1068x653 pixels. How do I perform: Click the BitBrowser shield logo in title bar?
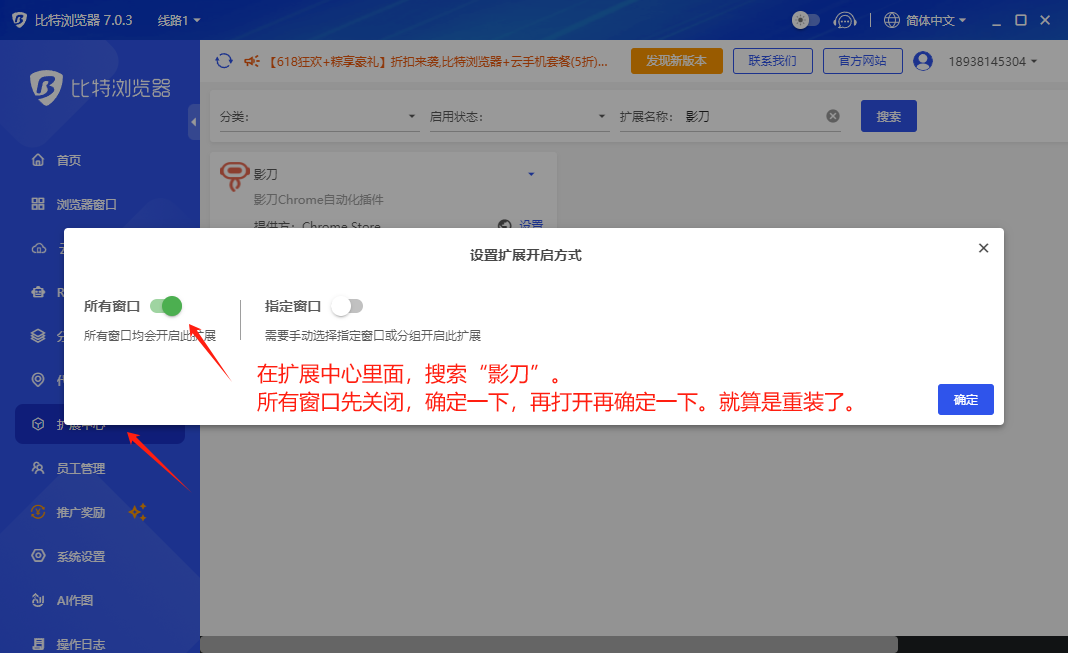[x=19, y=20]
